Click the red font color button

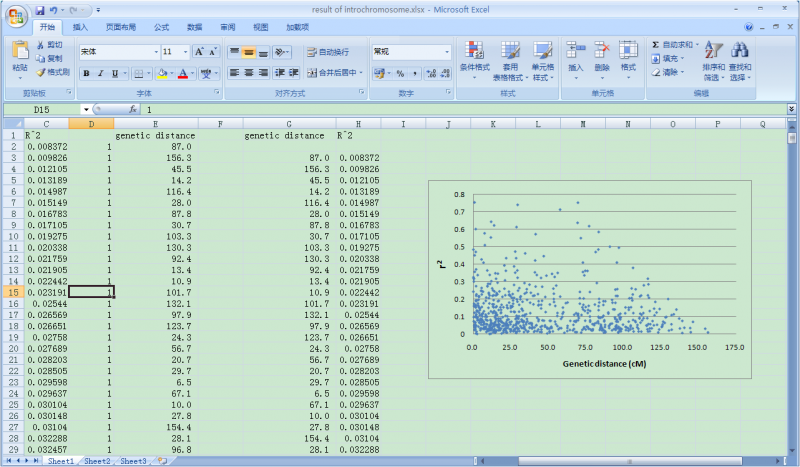tap(182, 73)
